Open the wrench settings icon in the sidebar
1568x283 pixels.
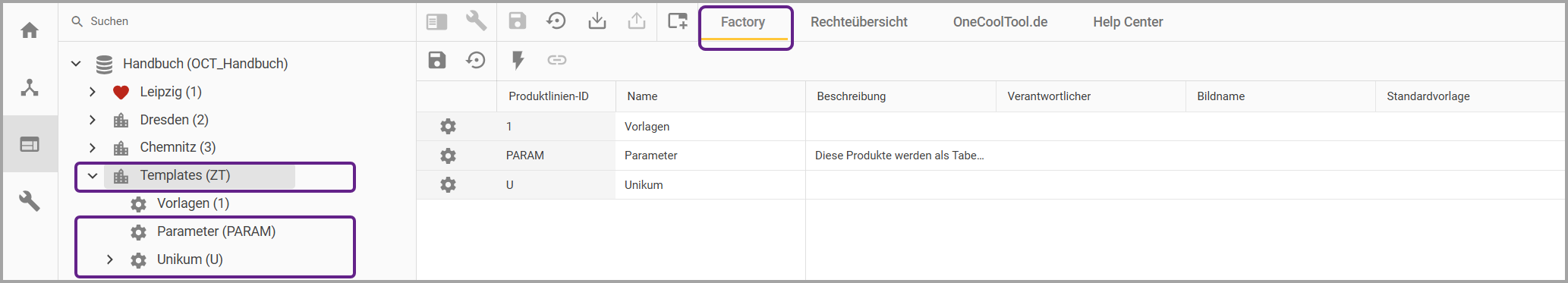tap(30, 201)
